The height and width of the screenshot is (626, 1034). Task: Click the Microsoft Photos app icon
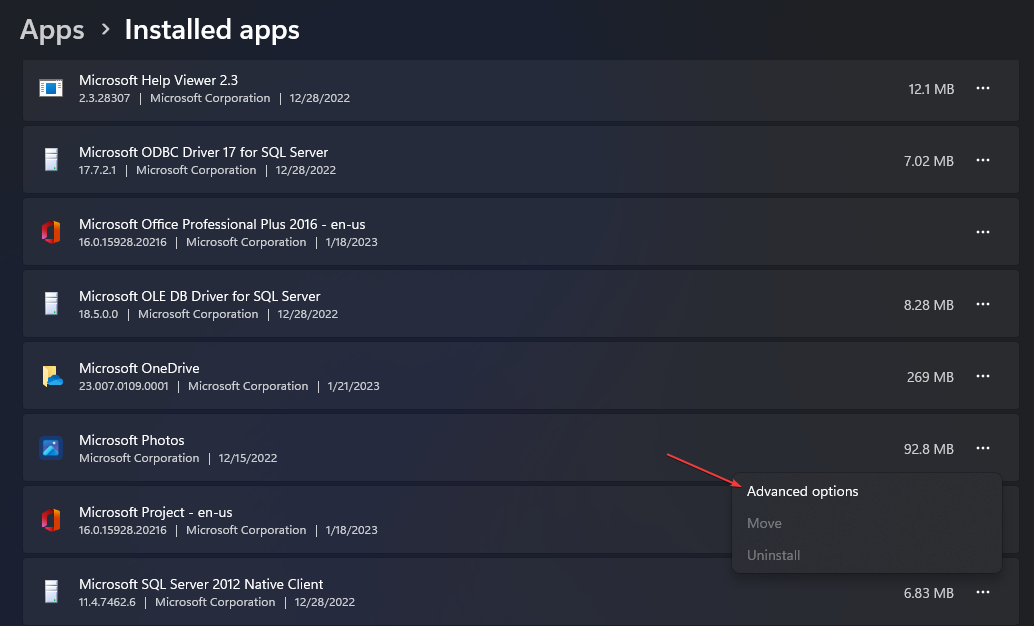[x=51, y=448]
